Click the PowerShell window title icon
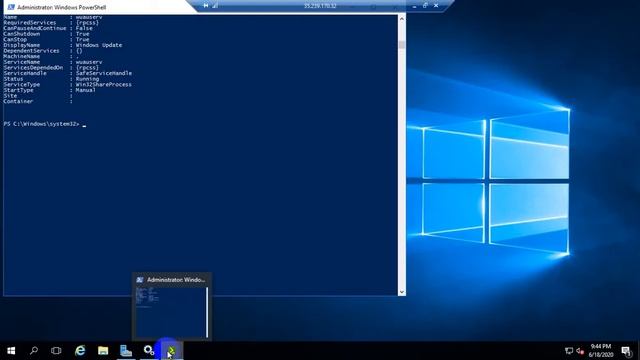Screen dimensions: 640x360 pyautogui.click(x=11, y=7)
